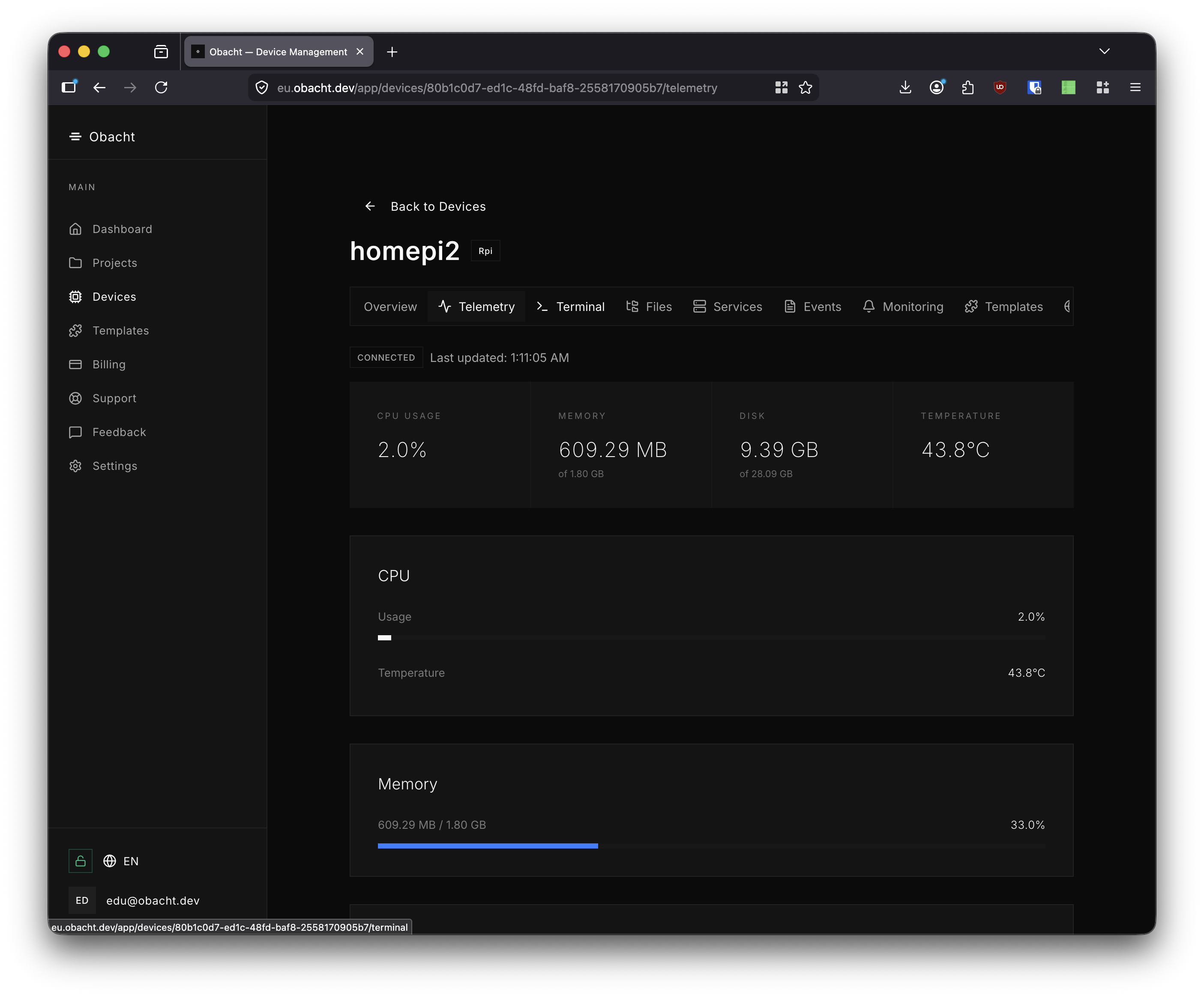Close the Obacht Device Management tab
This screenshot has height=998, width=1204.
[360, 51]
